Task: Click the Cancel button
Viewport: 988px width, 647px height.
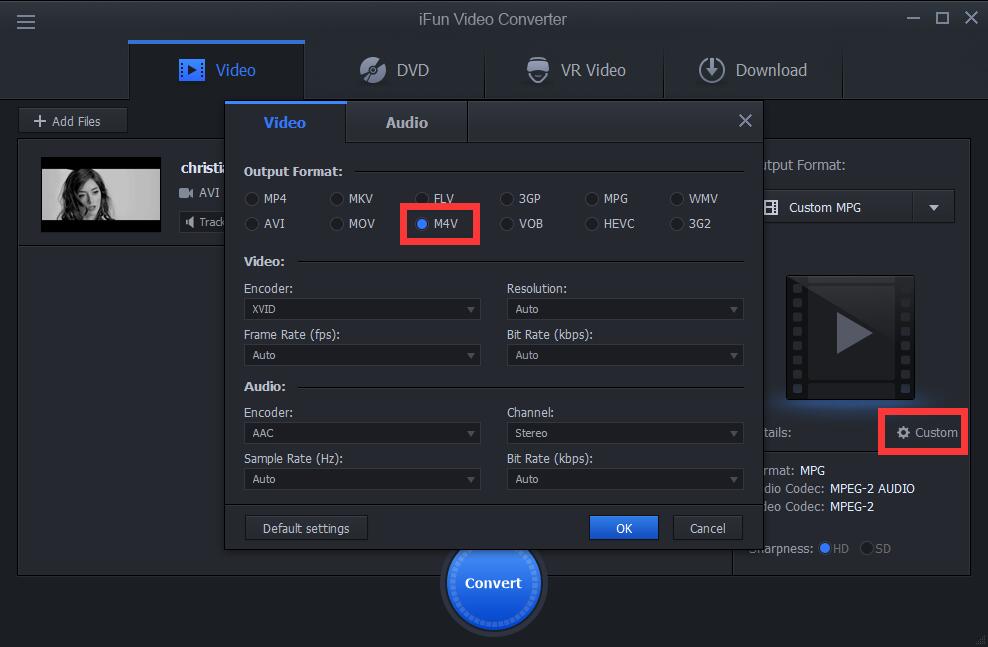Action: click(708, 528)
